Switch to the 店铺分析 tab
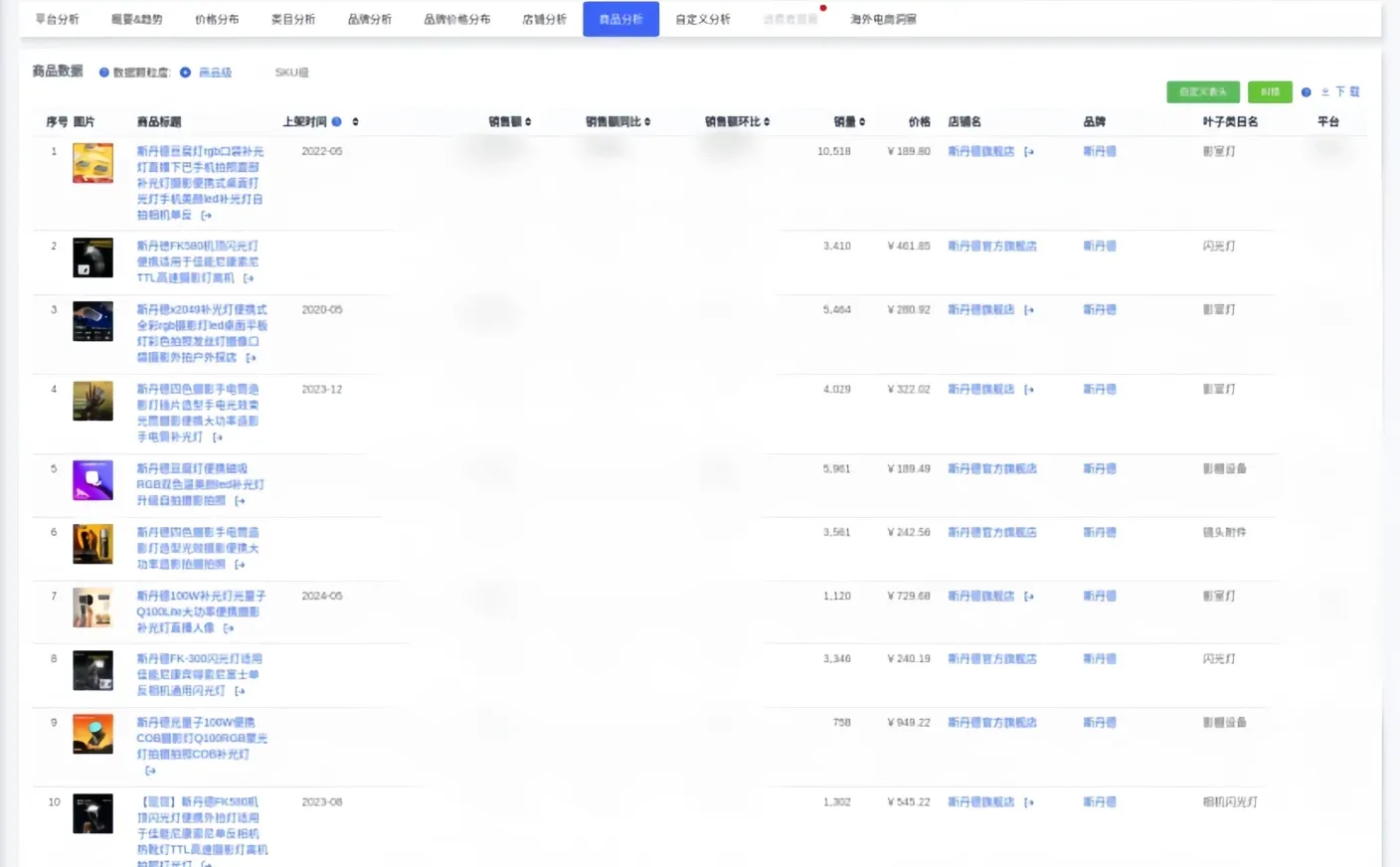This screenshot has width=1400, height=867. (544, 19)
